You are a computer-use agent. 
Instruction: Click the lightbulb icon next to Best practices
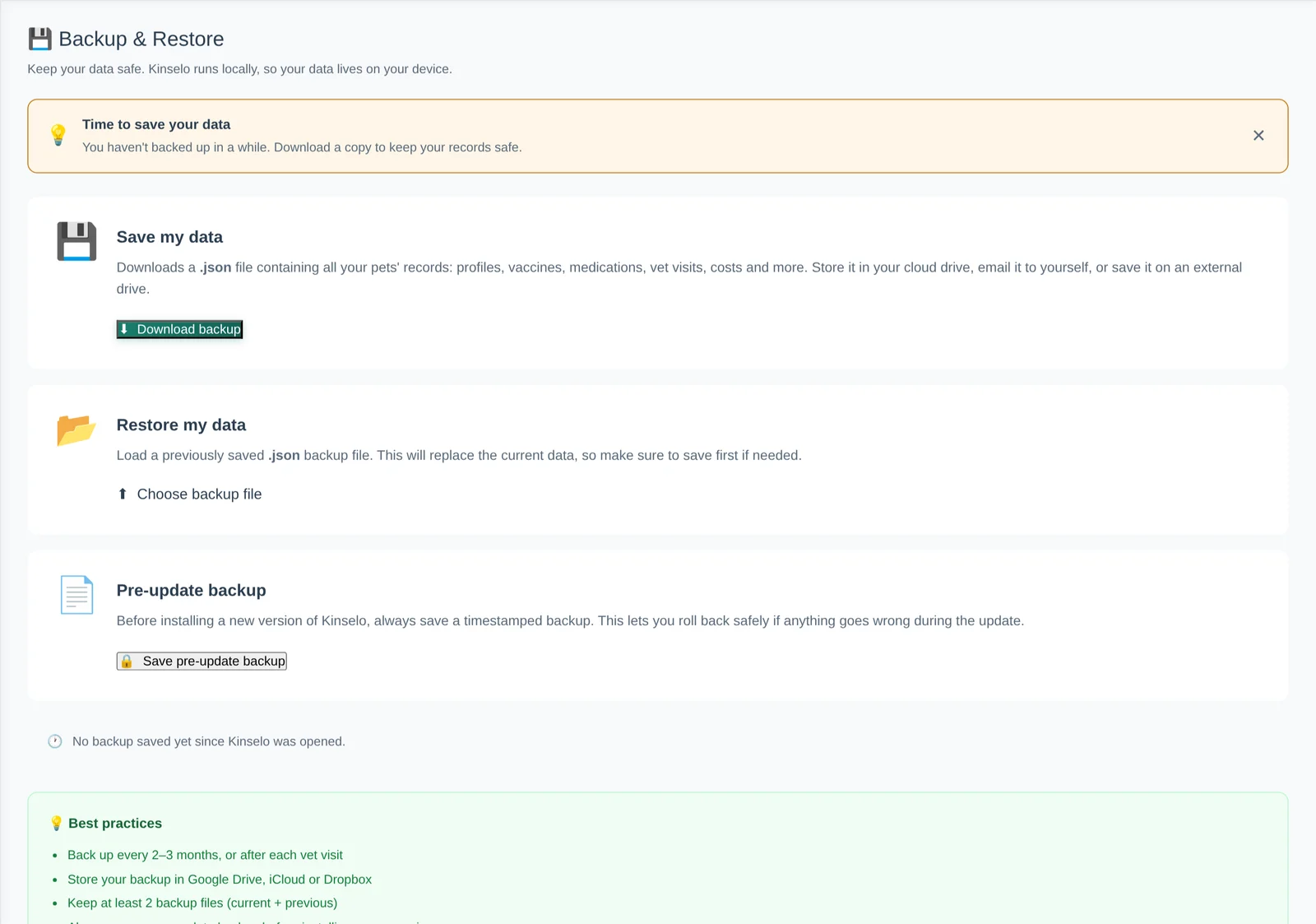tap(56, 823)
